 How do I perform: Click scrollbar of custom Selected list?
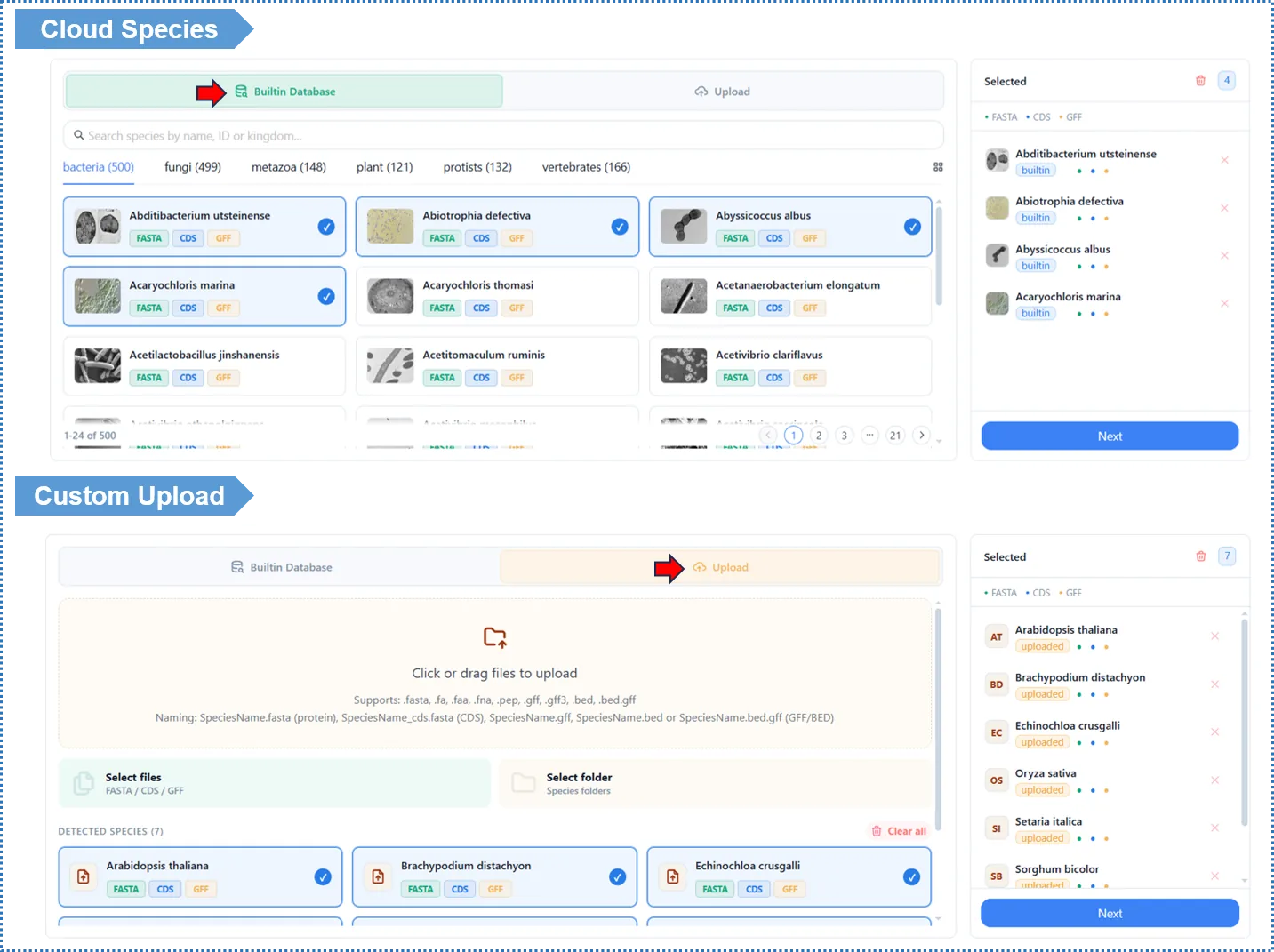pyautogui.click(x=1244, y=724)
